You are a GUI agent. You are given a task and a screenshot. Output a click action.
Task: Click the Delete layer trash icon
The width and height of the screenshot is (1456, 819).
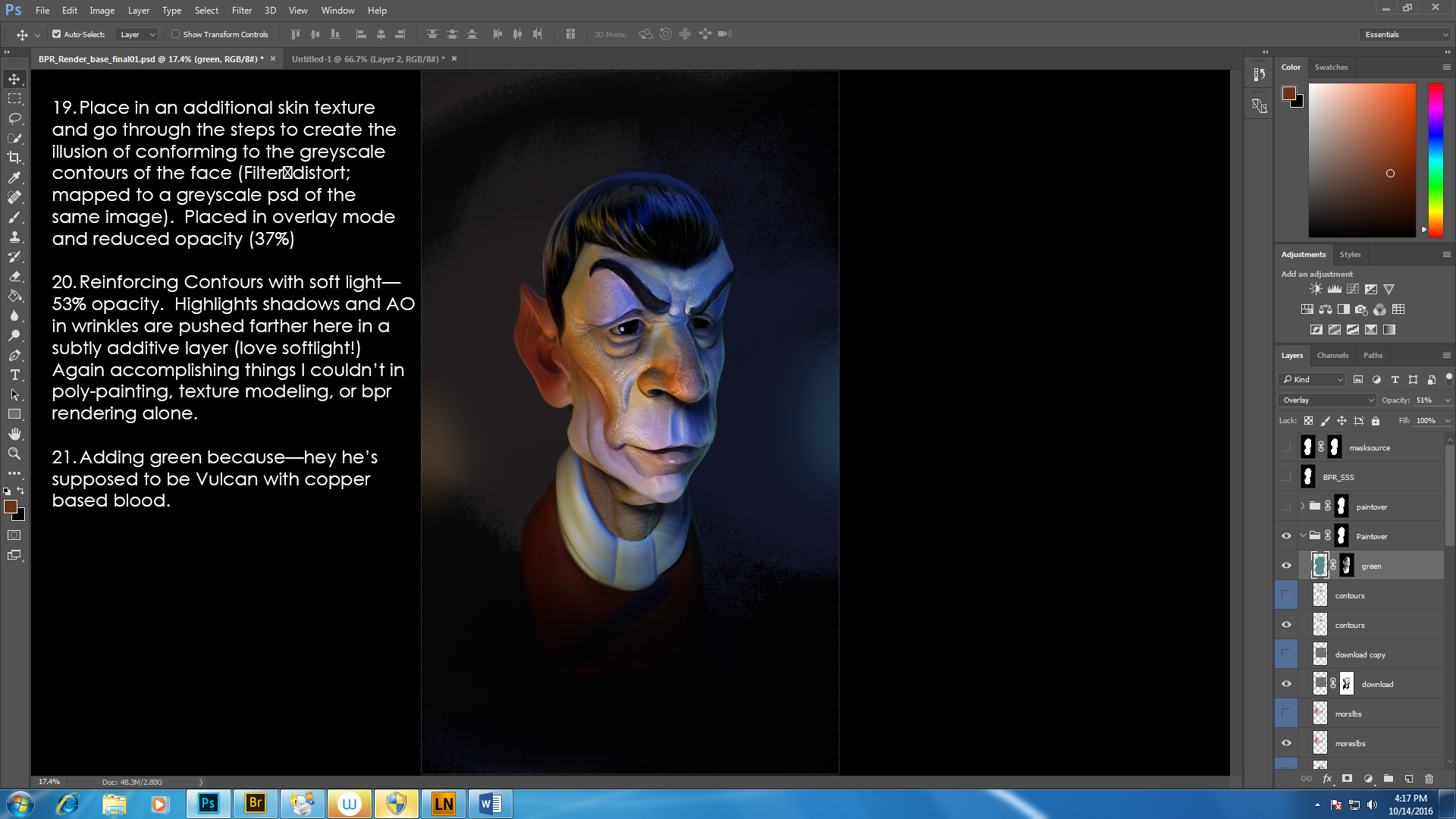[1429, 779]
